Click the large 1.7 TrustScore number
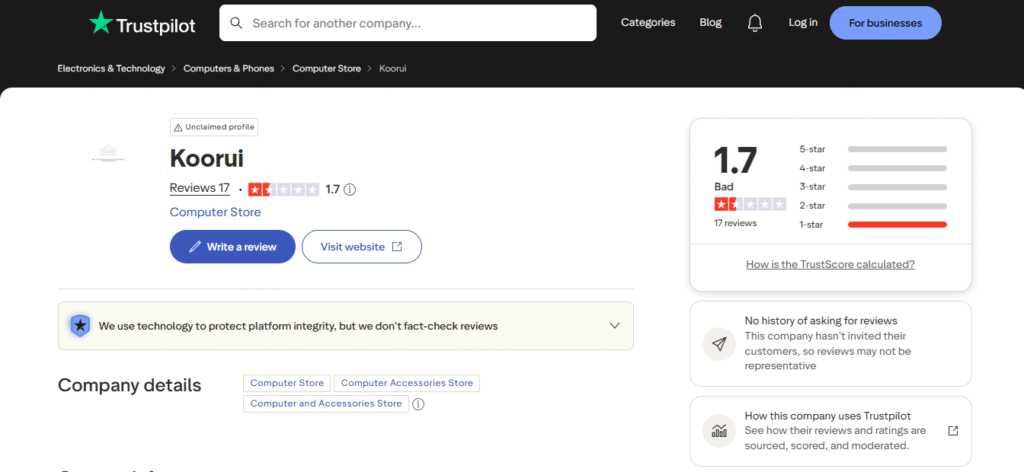This screenshot has width=1024, height=472. (x=735, y=160)
